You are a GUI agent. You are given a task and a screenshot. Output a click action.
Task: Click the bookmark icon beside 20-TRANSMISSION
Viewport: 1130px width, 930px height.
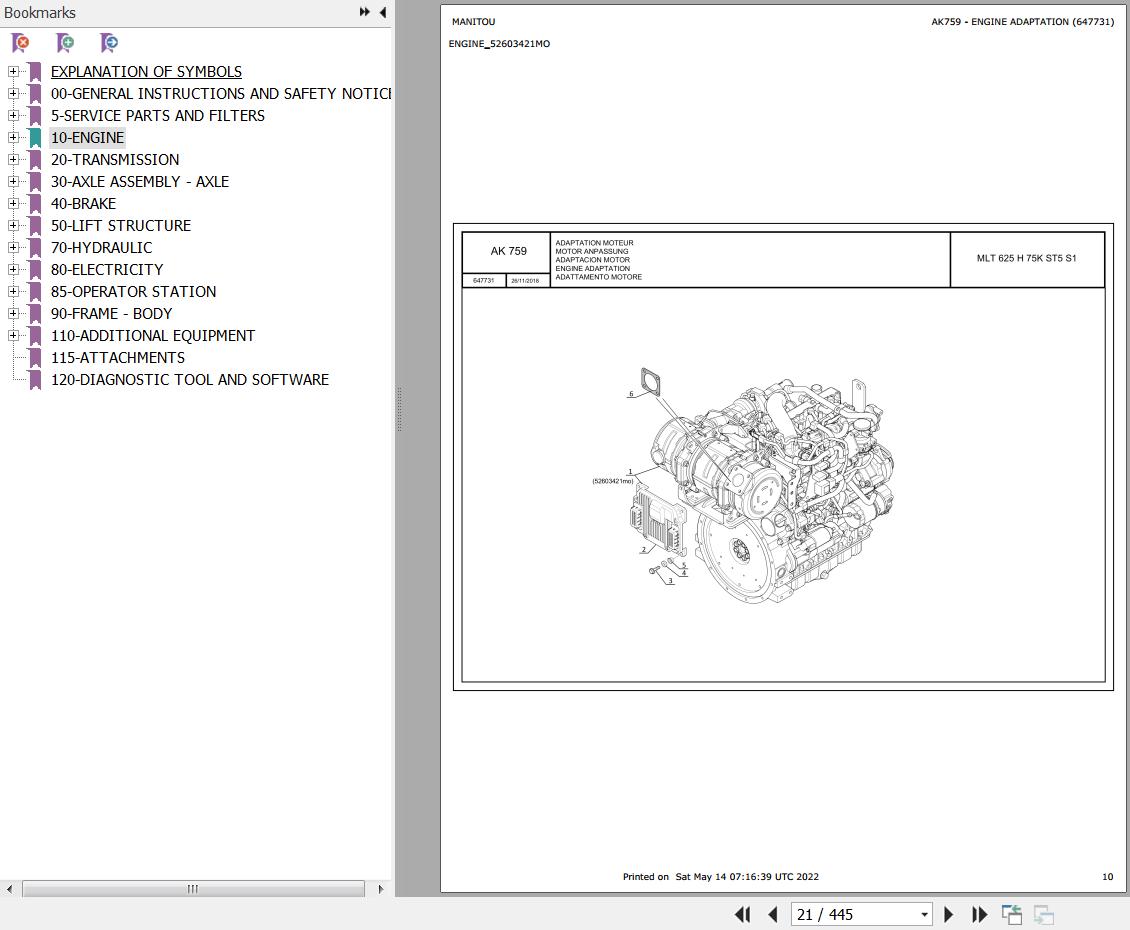coord(35,159)
